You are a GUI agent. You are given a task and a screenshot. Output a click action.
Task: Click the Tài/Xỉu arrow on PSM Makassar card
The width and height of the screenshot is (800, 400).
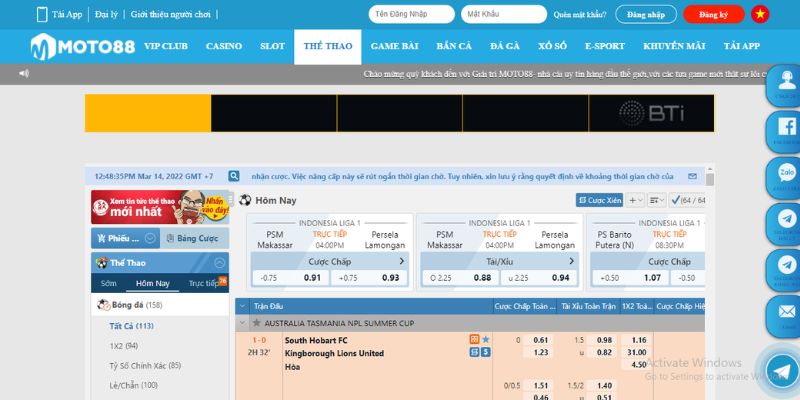point(571,261)
